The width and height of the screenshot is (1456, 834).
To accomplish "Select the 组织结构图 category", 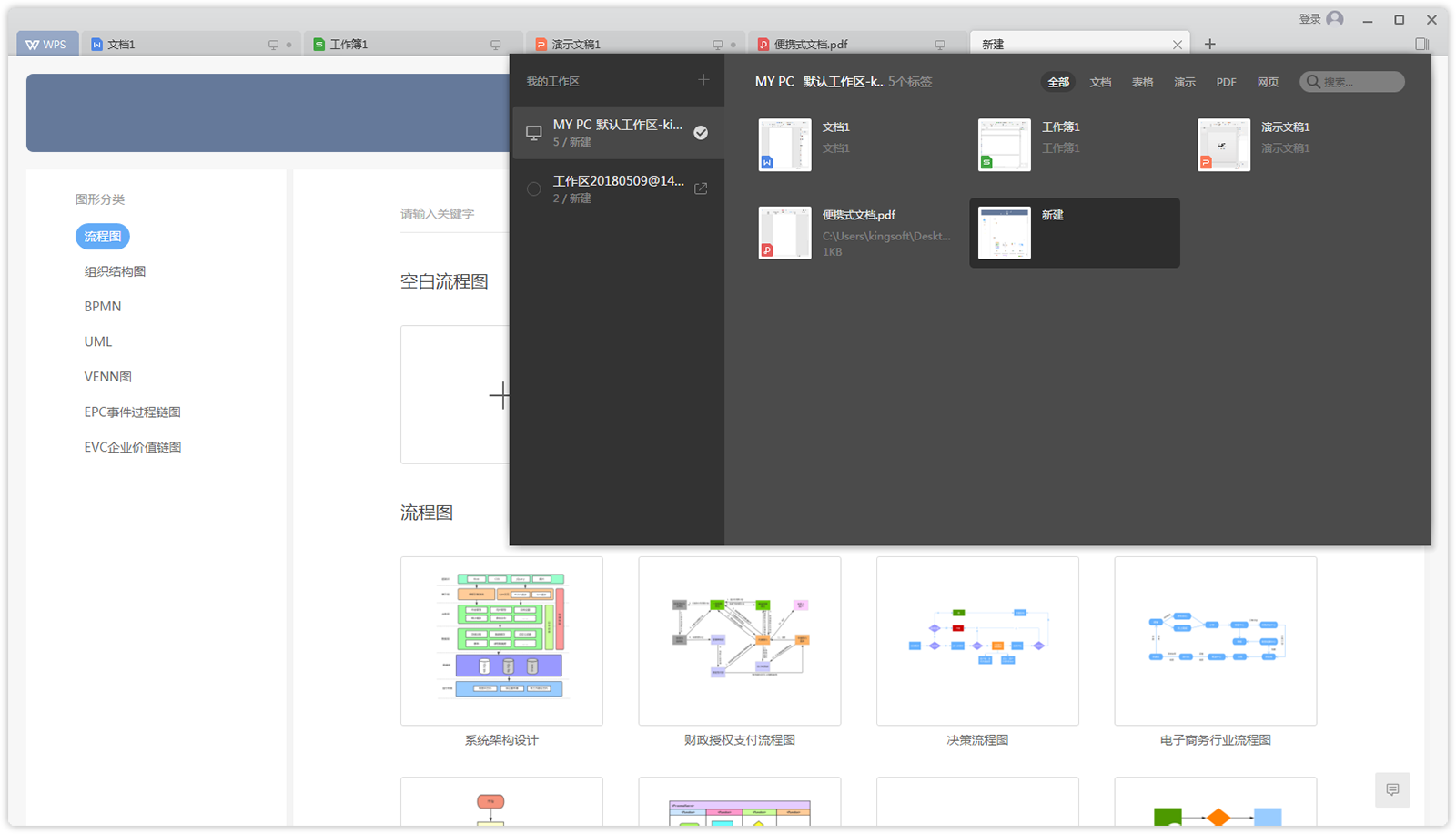I will (x=115, y=271).
